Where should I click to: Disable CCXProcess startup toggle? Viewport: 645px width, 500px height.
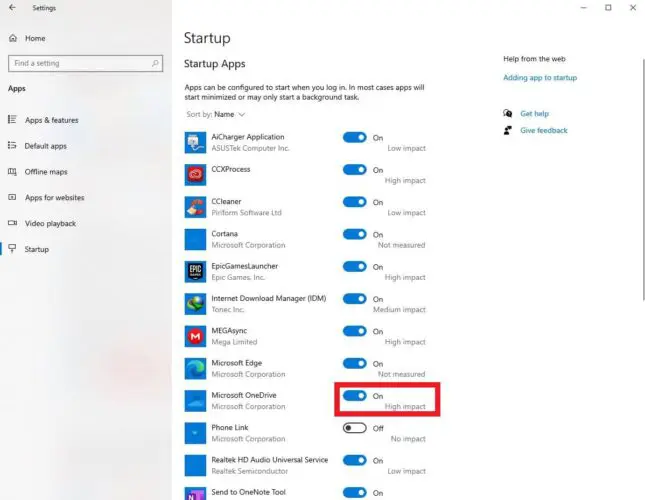[x=355, y=169]
